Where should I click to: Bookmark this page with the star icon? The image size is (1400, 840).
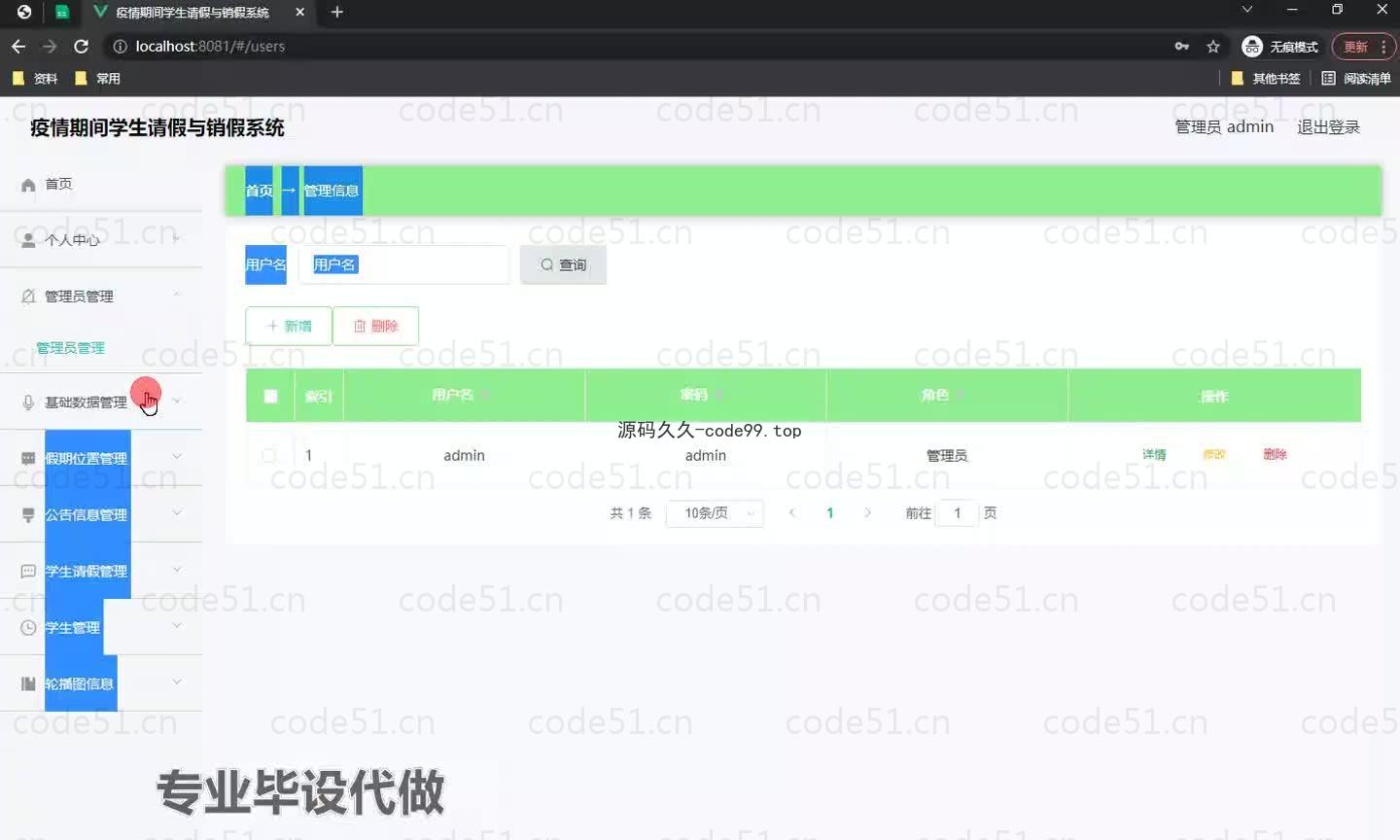pyautogui.click(x=1213, y=46)
